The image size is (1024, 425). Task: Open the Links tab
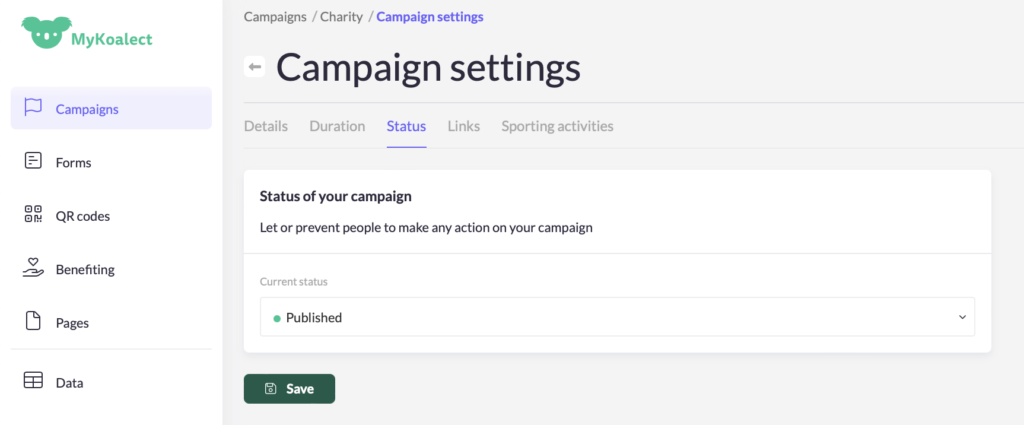coord(464,126)
